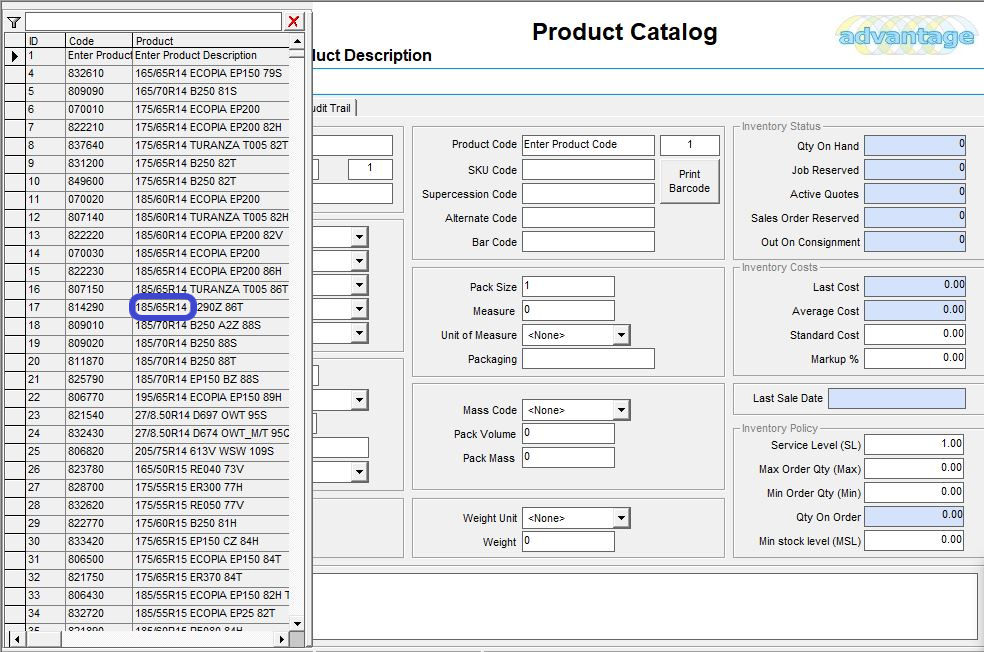Viewport: 984px width, 652px height.
Task: Click the Average Cost value box
Action: 914,311
